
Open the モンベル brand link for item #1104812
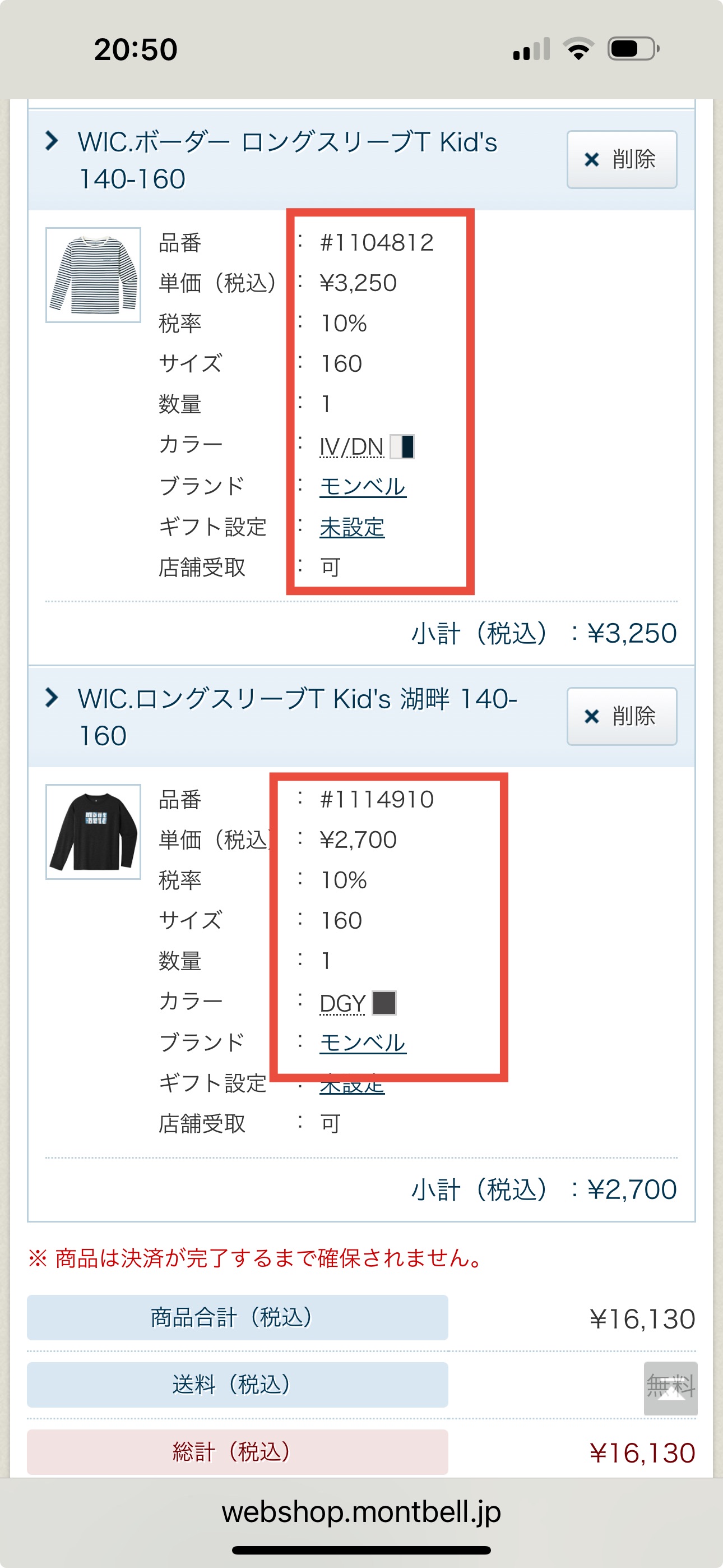tap(363, 486)
